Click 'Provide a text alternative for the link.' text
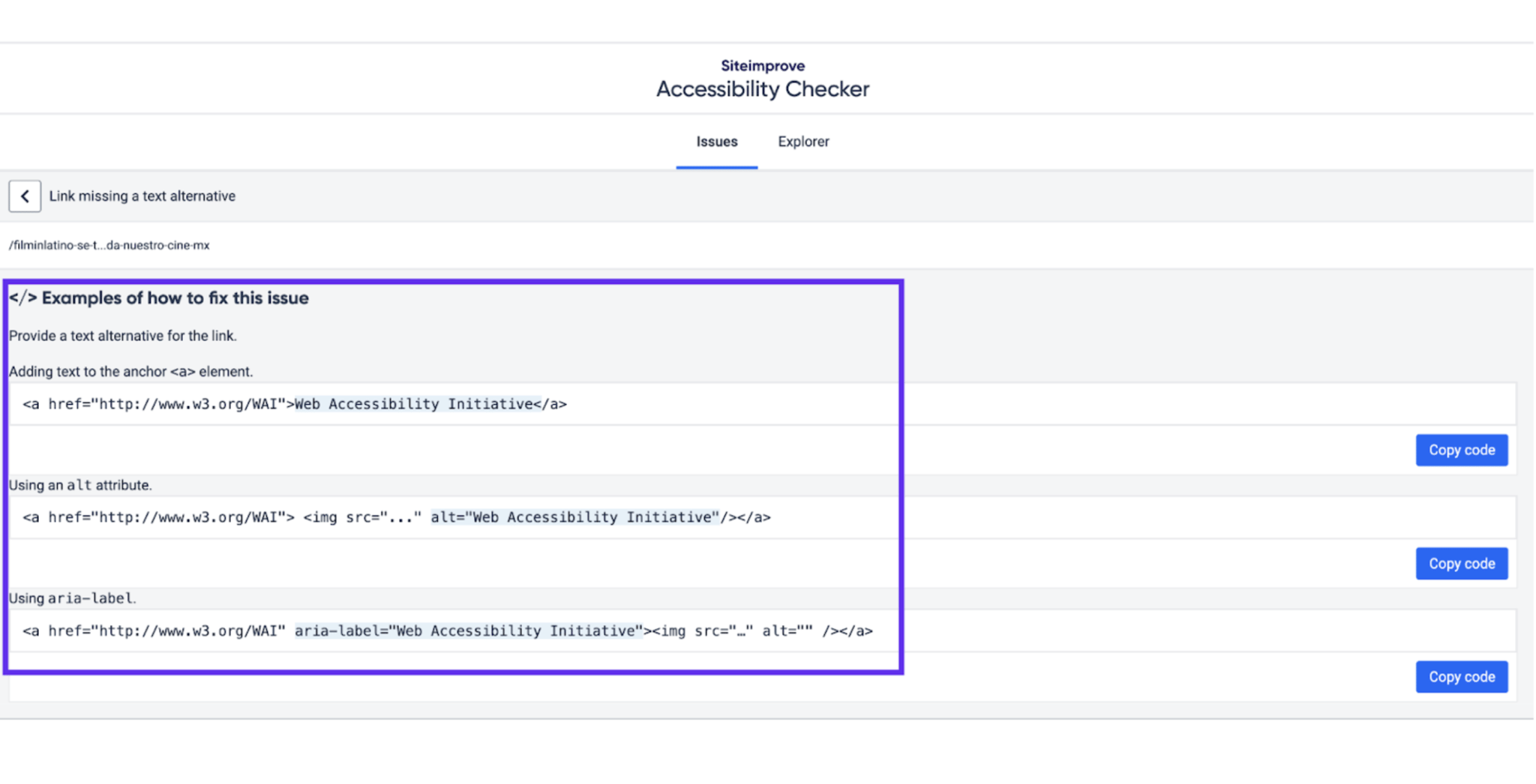 coord(123,336)
